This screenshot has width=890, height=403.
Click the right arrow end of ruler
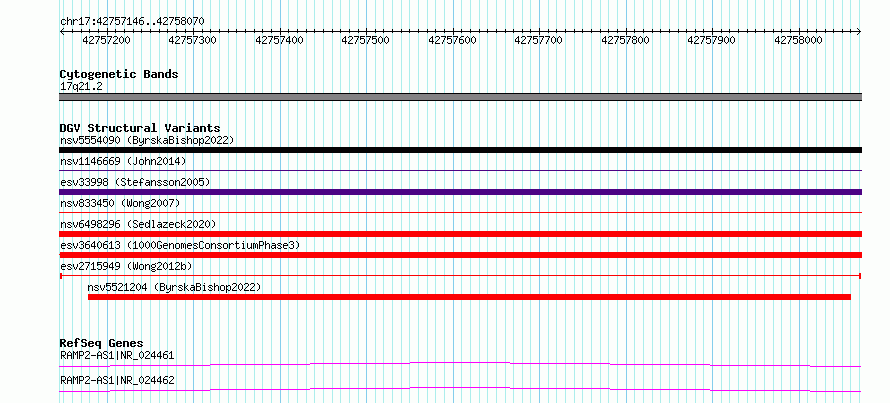pyautogui.click(x=859, y=32)
